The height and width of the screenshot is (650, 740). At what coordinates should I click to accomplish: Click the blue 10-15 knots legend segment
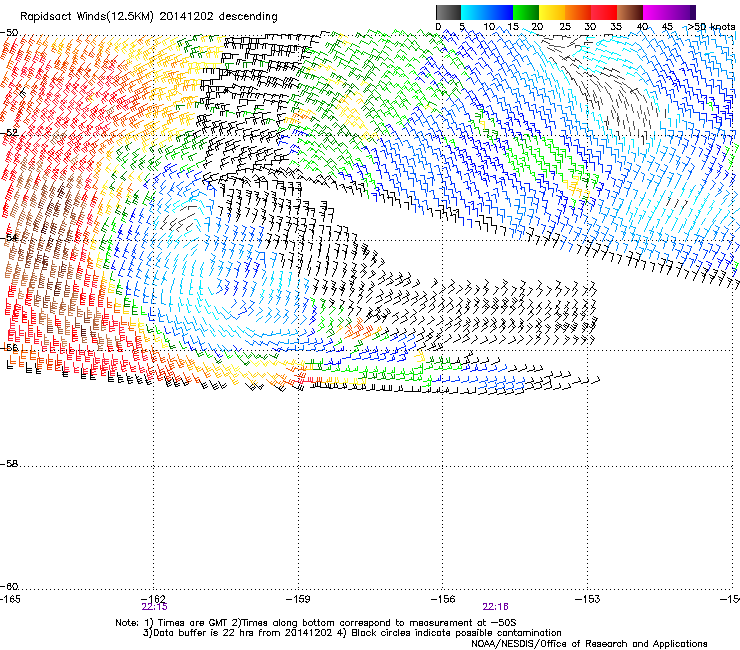[500, 12]
